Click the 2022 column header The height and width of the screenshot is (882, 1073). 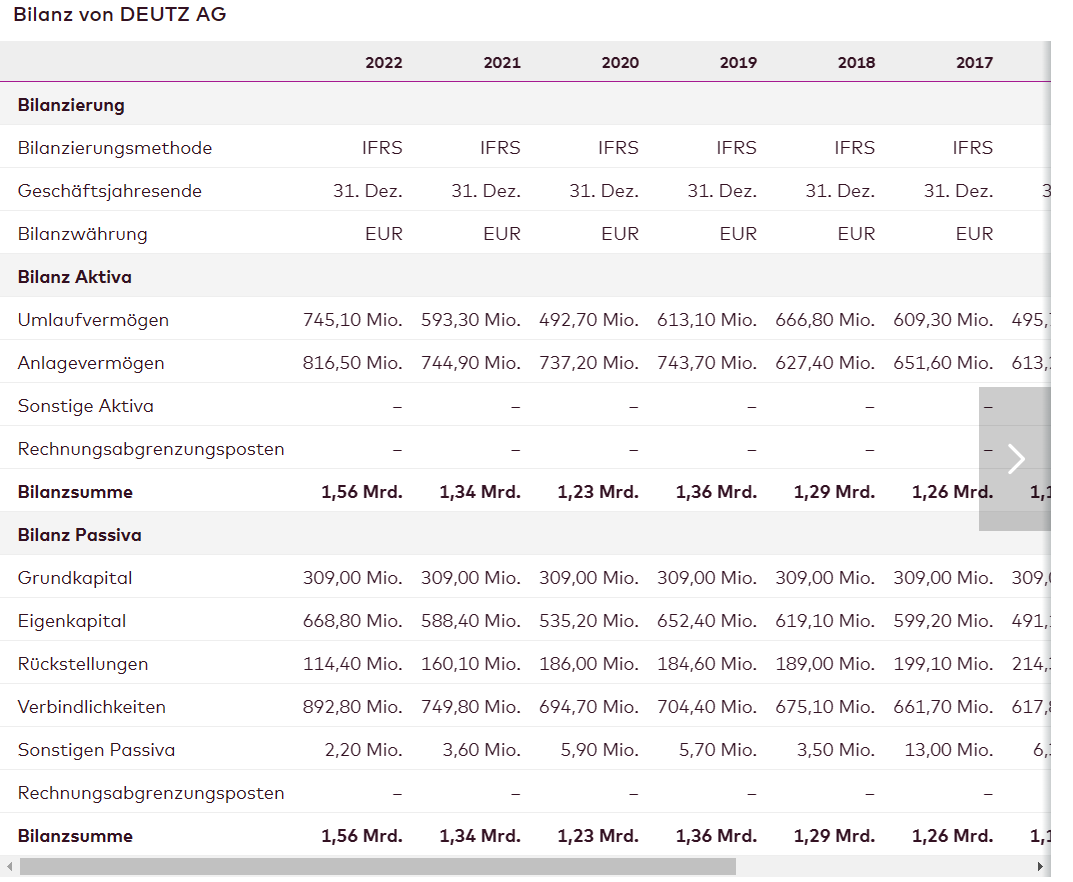[383, 62]
